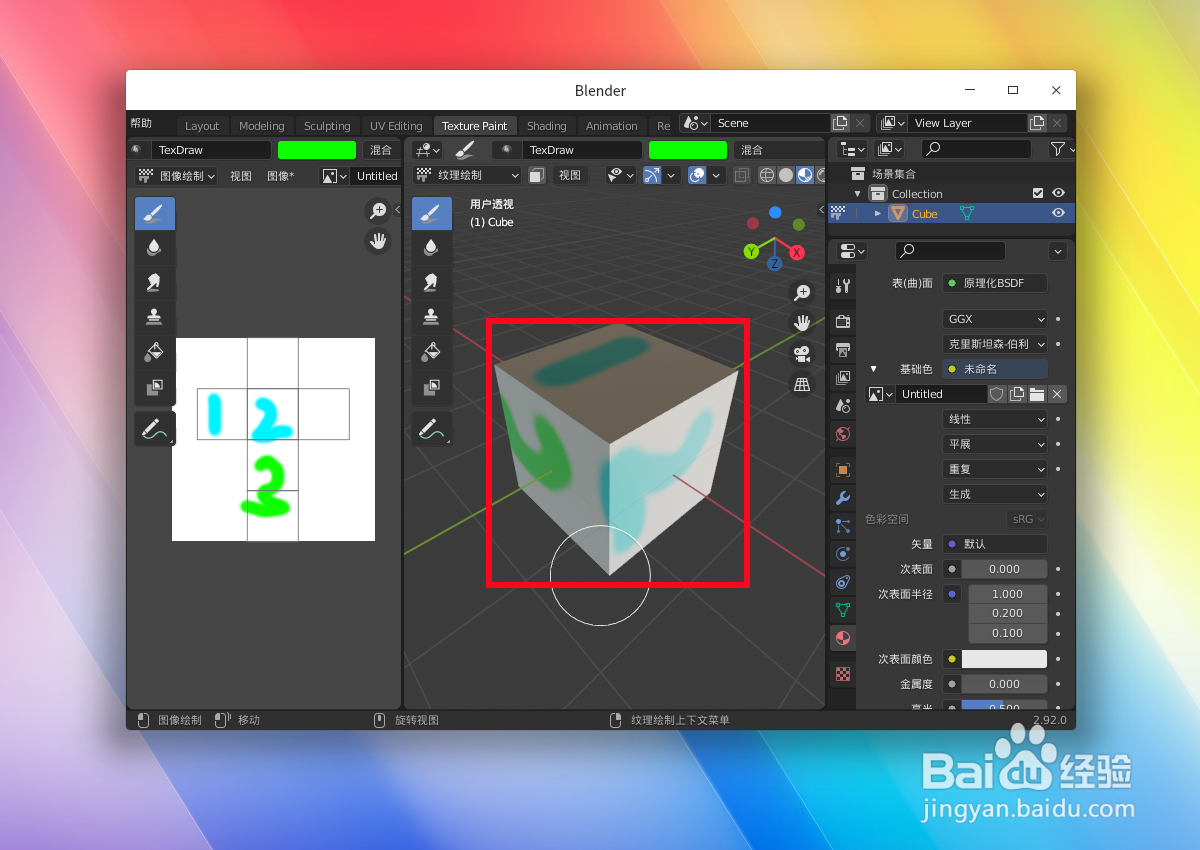Screen dimensions: 1200x850
Task: Open the Texture properties checkerboard tab
Action: 843,674
